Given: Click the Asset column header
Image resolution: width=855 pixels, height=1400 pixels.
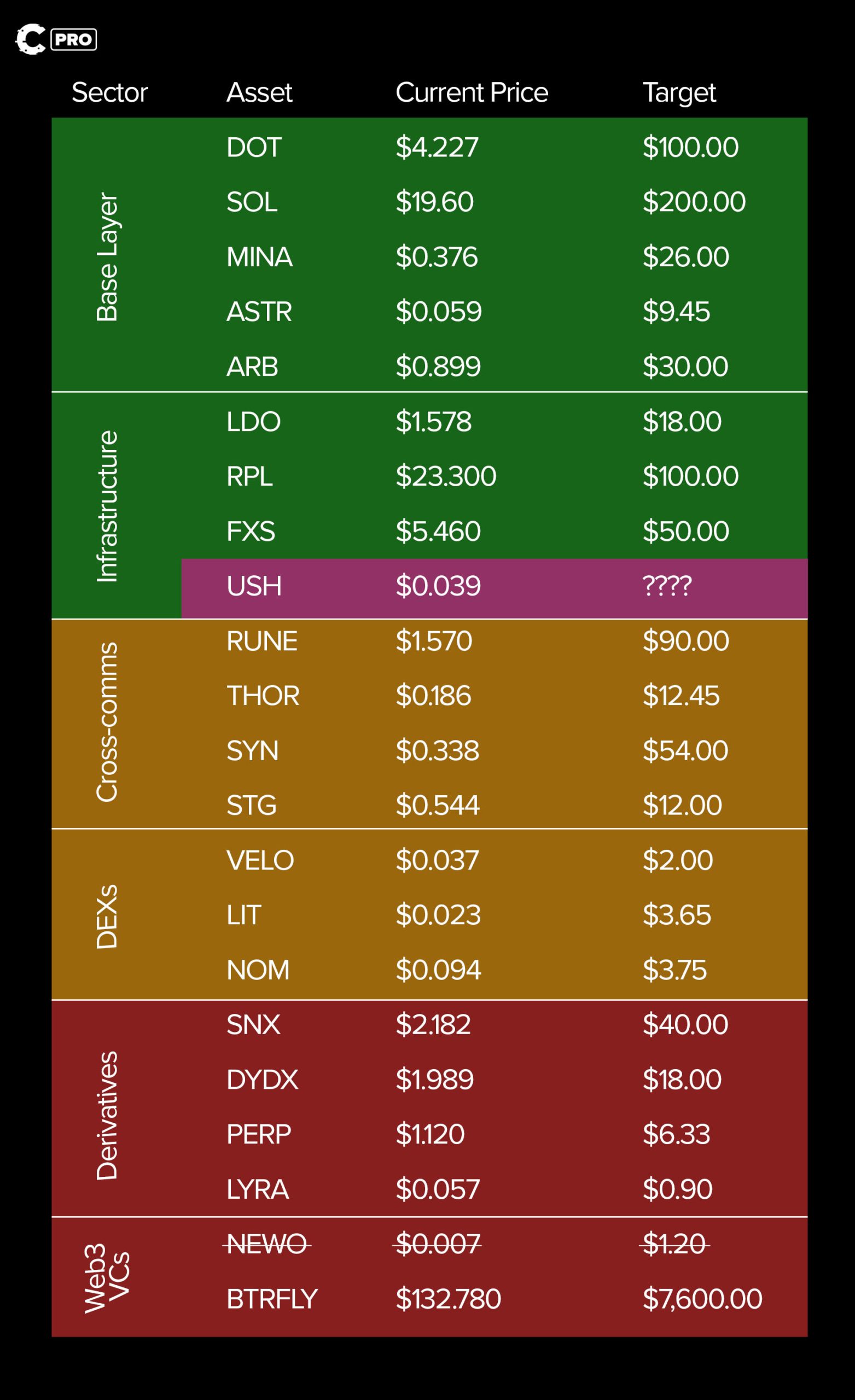Looking at the screenshot, I should tap(259, 92).
